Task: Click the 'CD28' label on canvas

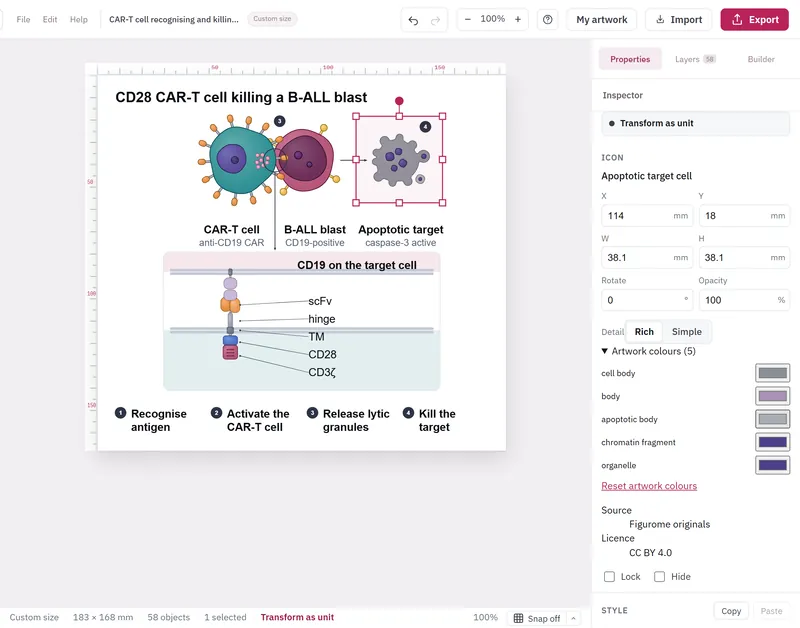Action: [322, 354]
